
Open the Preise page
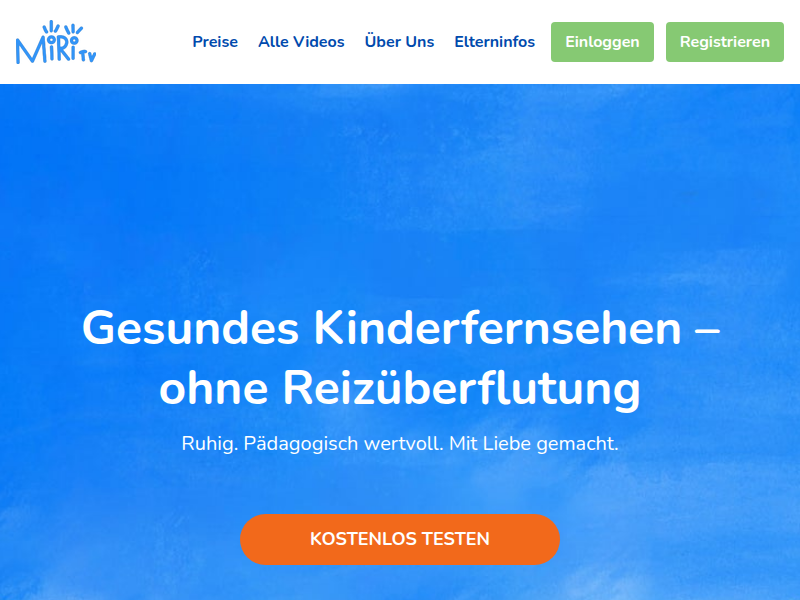[215, 42]
